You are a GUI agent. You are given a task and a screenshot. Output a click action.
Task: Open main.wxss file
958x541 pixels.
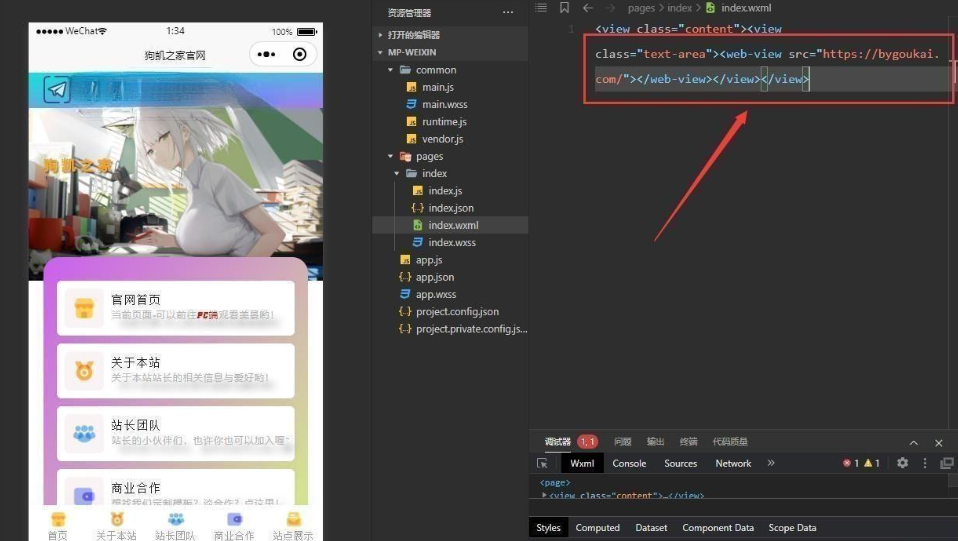(444, 104)
